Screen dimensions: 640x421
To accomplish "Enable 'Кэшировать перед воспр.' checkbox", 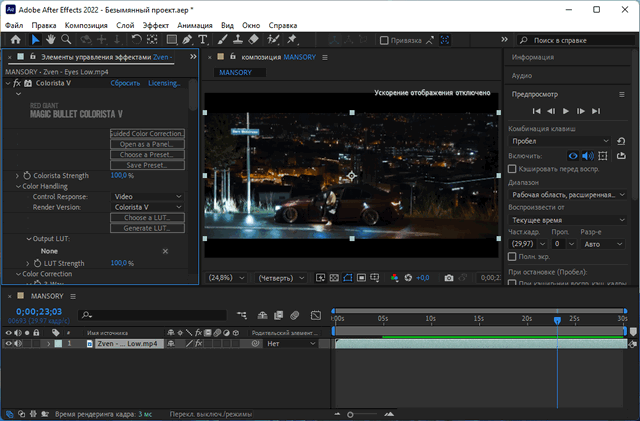I will pyautogui.click(x=513, y=170).
